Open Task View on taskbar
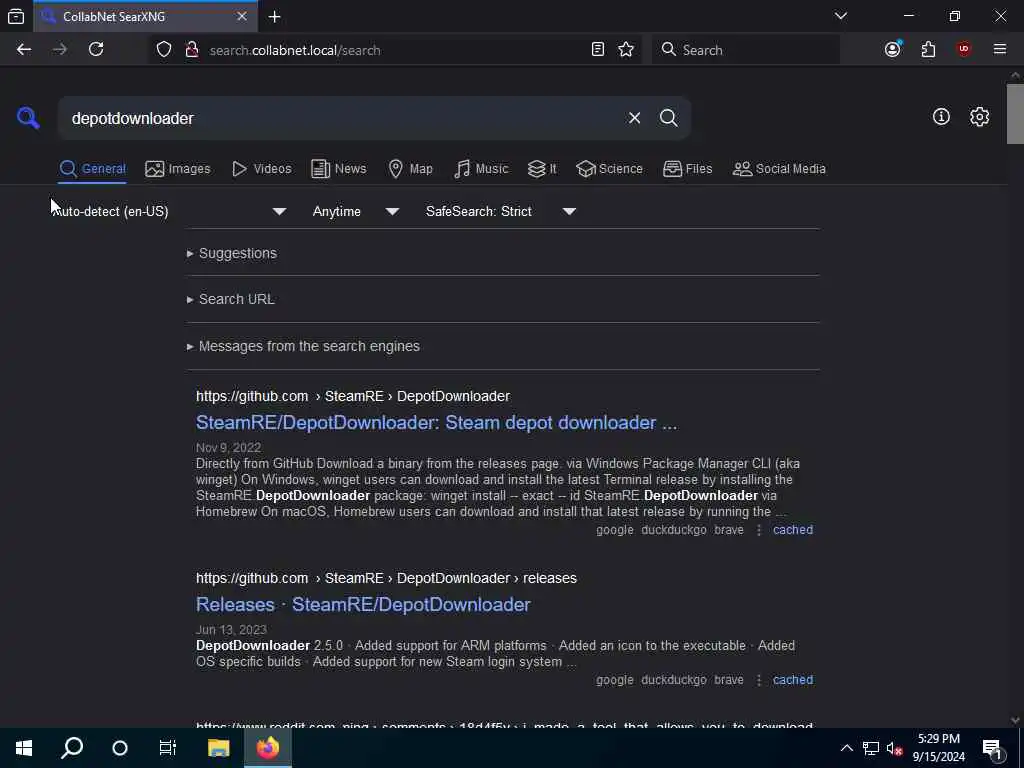 click(168, 748)
